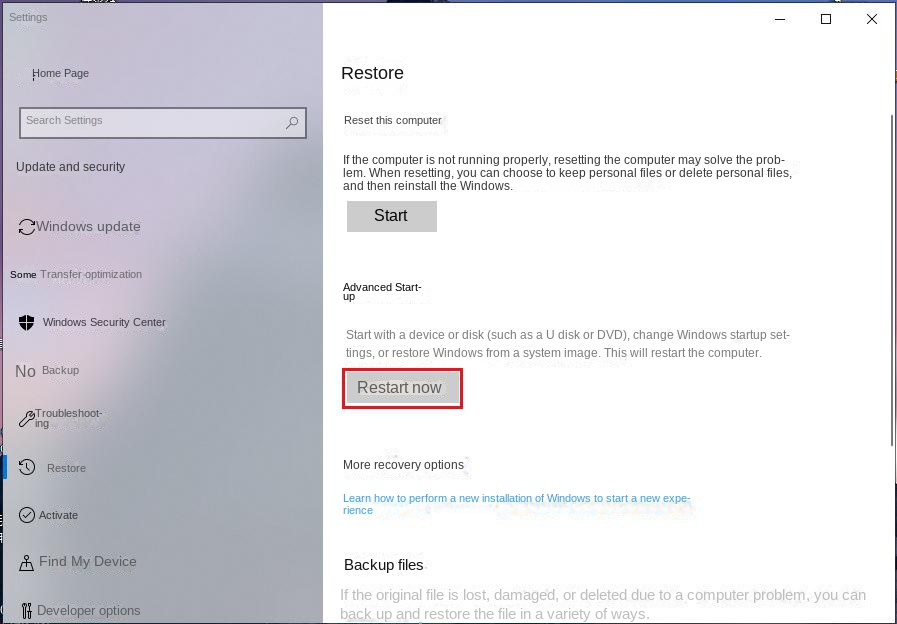Click Start to reset this computer
Image resolution: width=897 pixels, height=624 pixels.
(x=391, y=215)
